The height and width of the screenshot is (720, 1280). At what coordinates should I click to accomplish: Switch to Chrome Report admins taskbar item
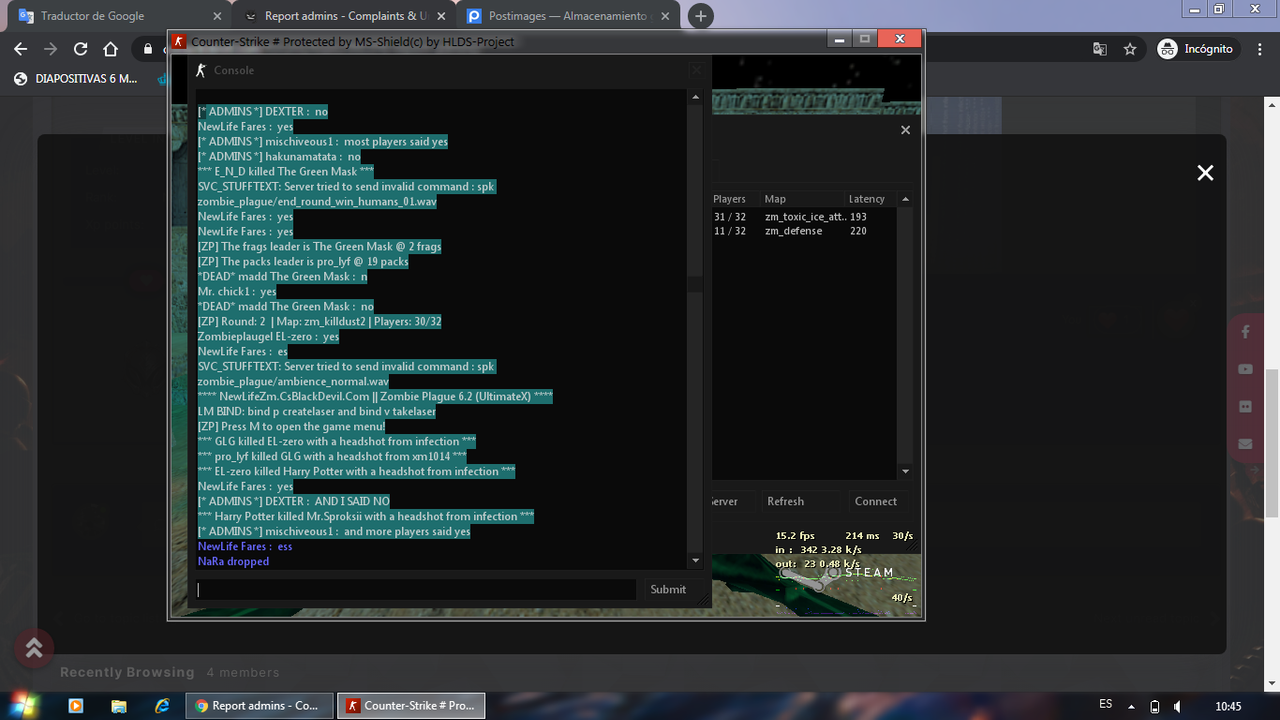pos(260,705)
